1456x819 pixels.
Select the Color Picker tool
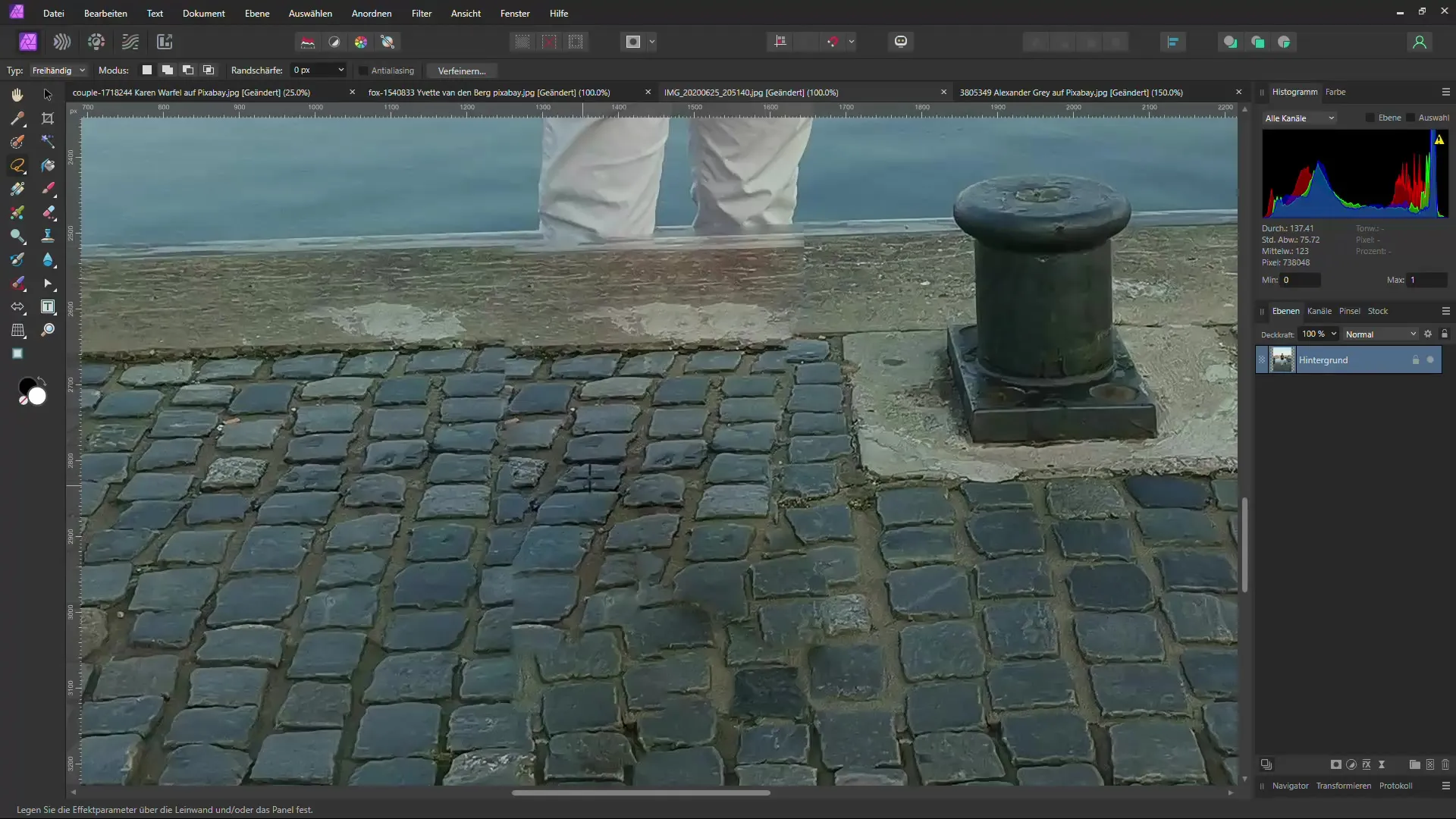17,118
